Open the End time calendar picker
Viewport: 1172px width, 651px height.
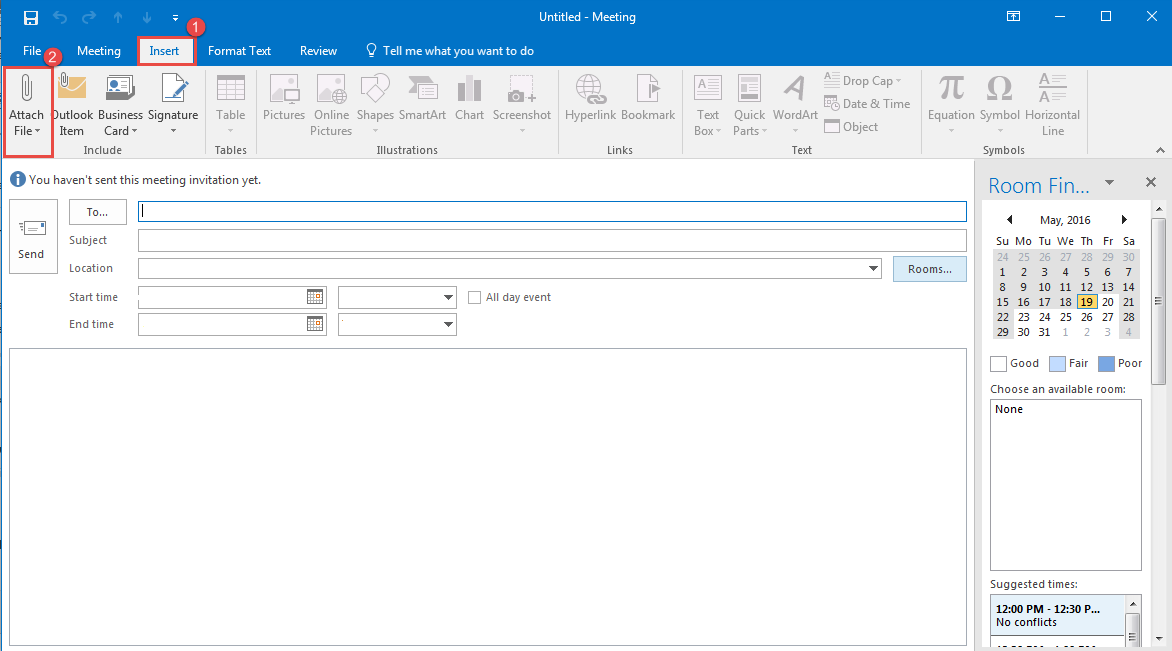[315, 324]
